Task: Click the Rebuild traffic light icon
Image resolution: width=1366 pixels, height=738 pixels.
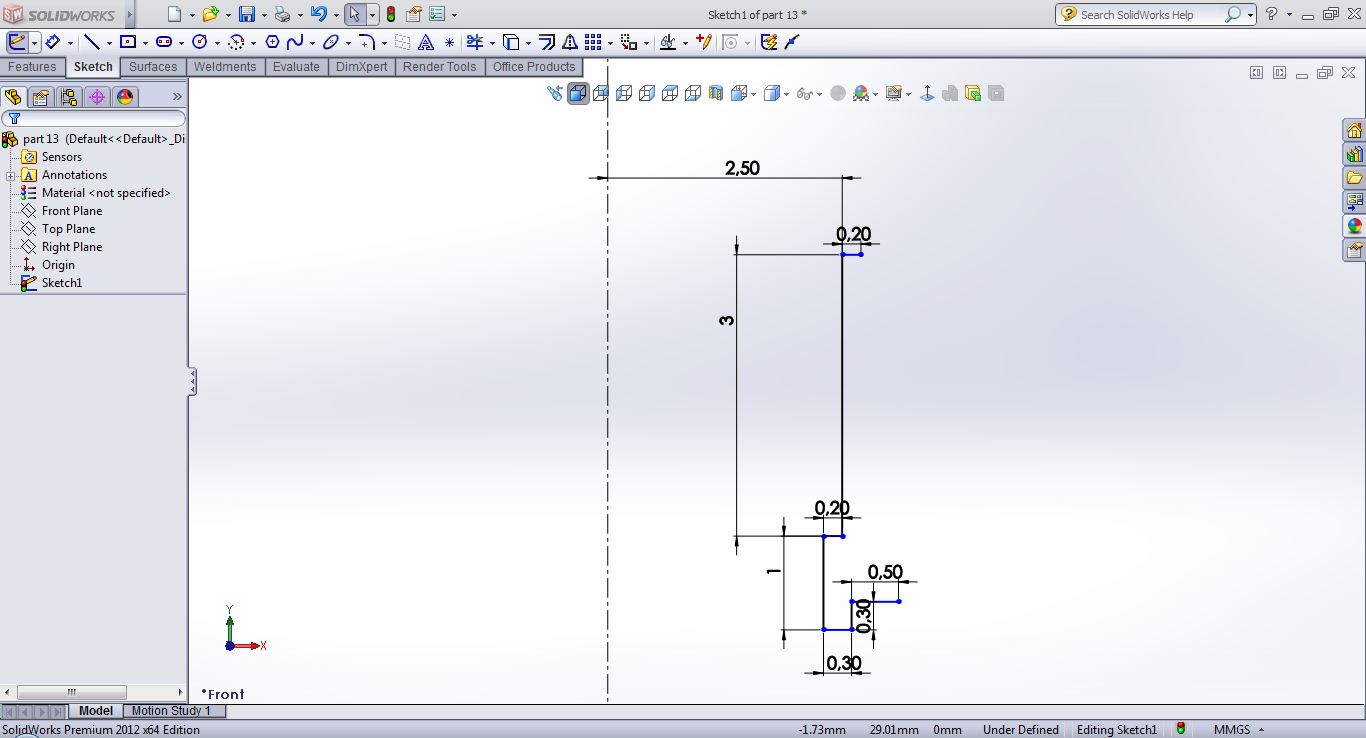Action: 390,14
